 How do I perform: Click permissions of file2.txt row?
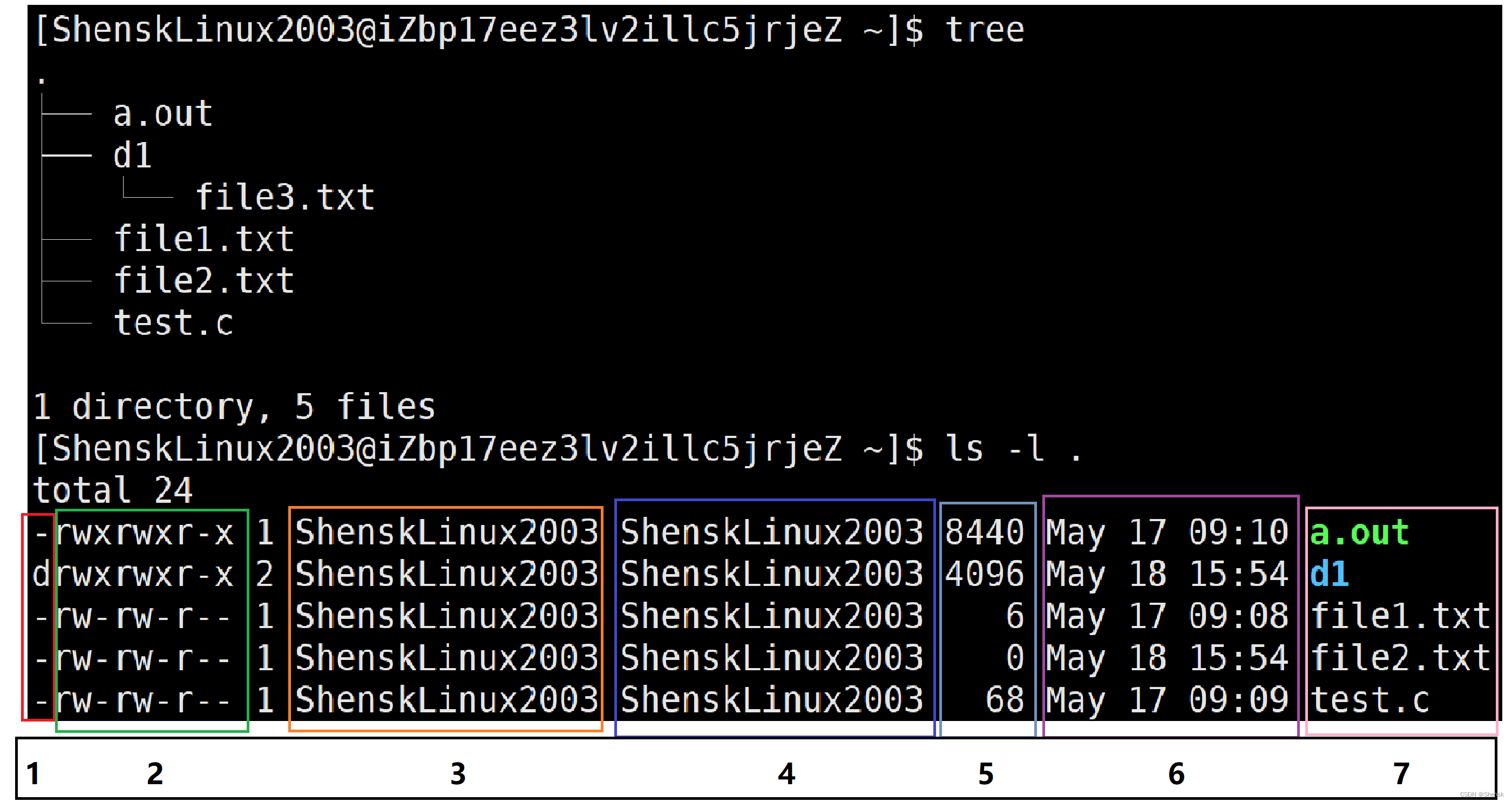tap(134, 658)
